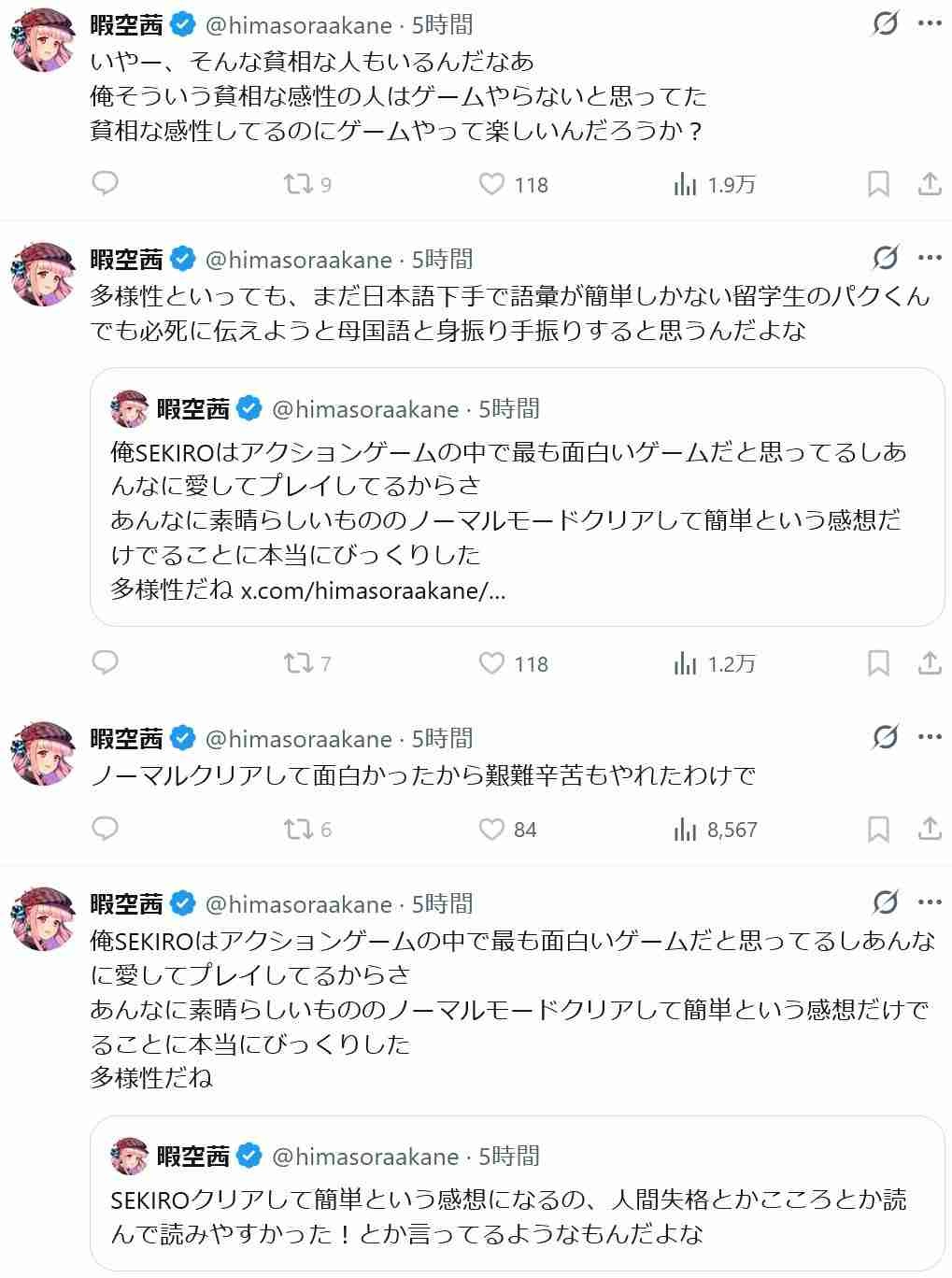View analytics showing 1.2万 views
952x1278 pixels.
point(714,663)
